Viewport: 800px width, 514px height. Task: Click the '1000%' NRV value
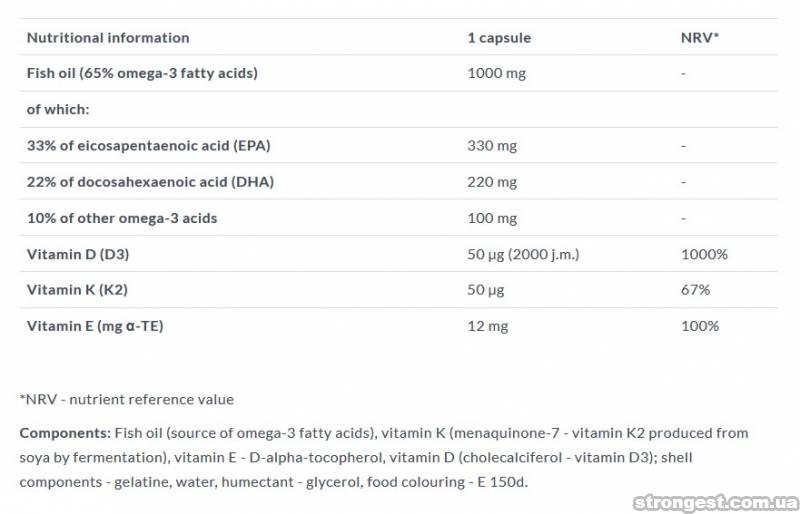704,254
